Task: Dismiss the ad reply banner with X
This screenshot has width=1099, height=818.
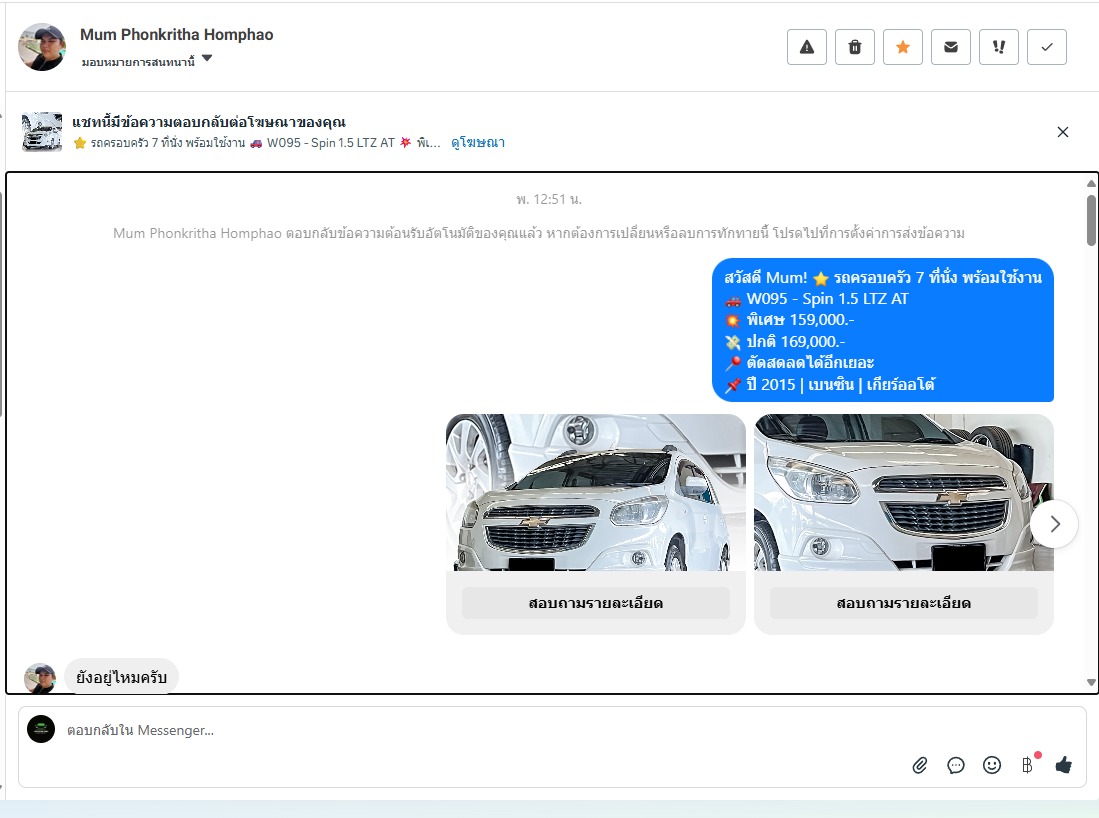Action: coord(1063,132)
